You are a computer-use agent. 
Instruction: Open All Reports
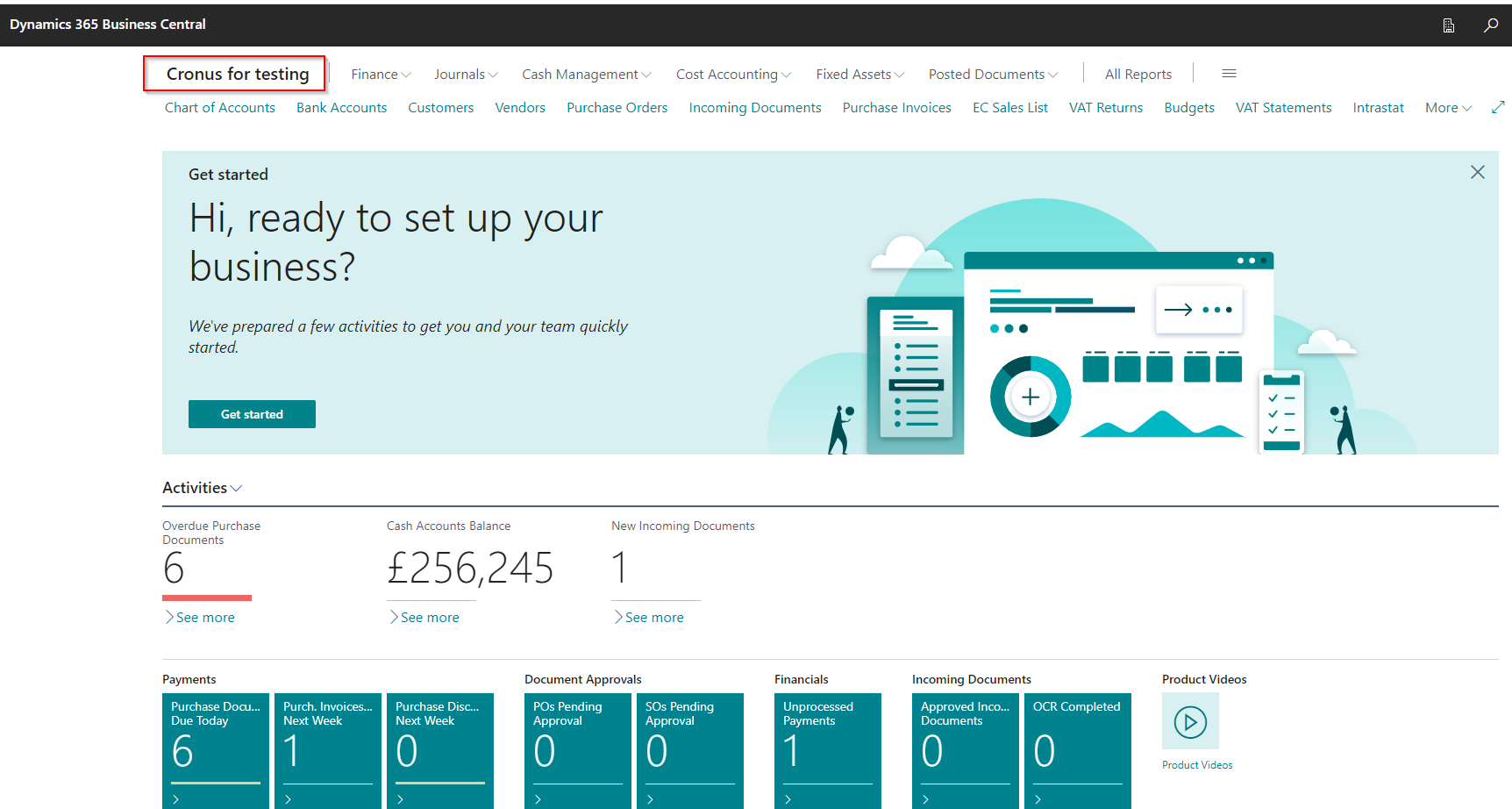(x=1138, y=75)
